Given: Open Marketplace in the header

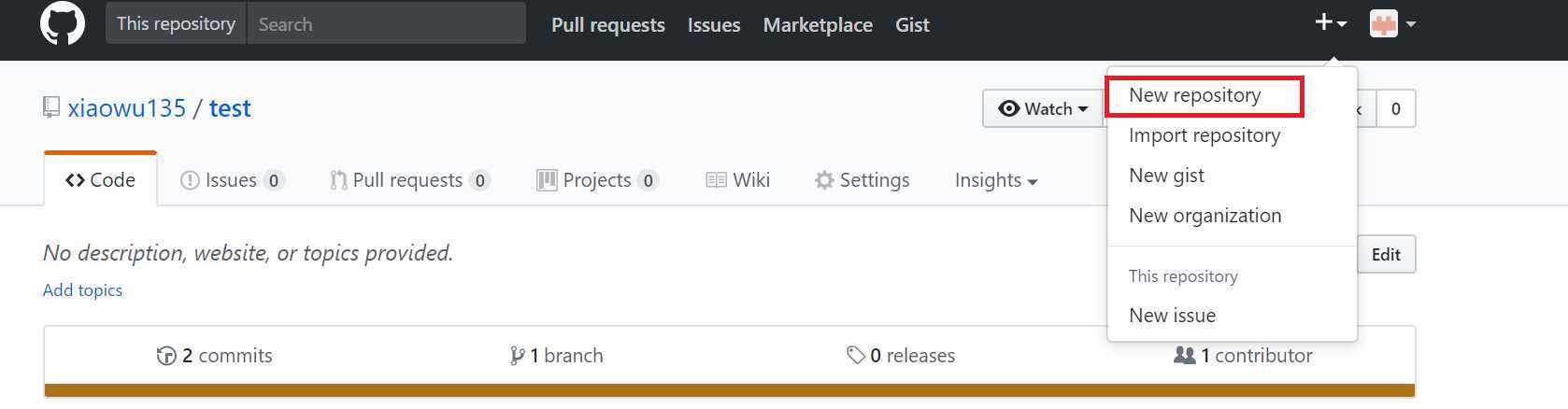Looking at the screenshot, I should tap(818, 25).
